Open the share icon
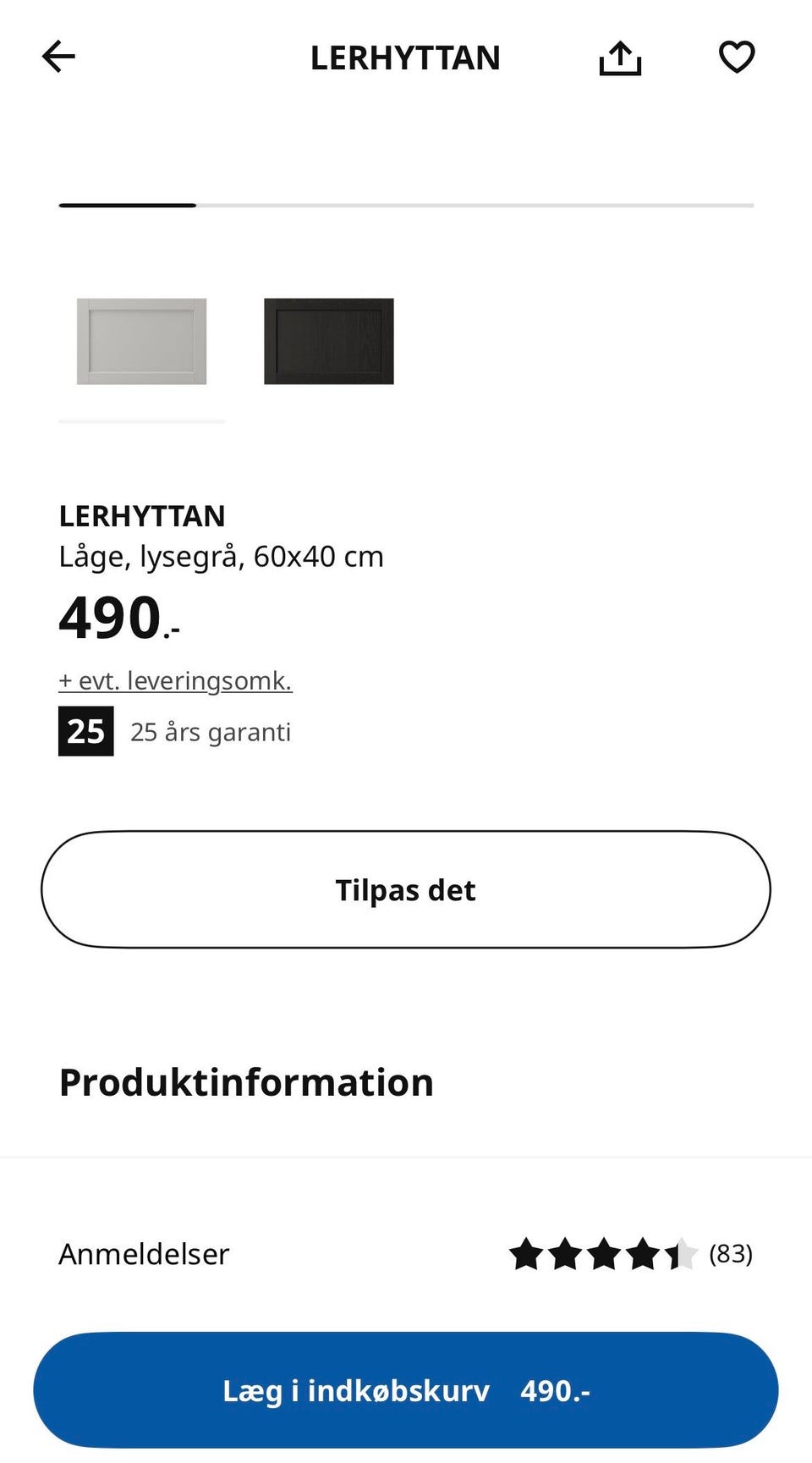The image size is (812, 1463). (x=620, y=58)
